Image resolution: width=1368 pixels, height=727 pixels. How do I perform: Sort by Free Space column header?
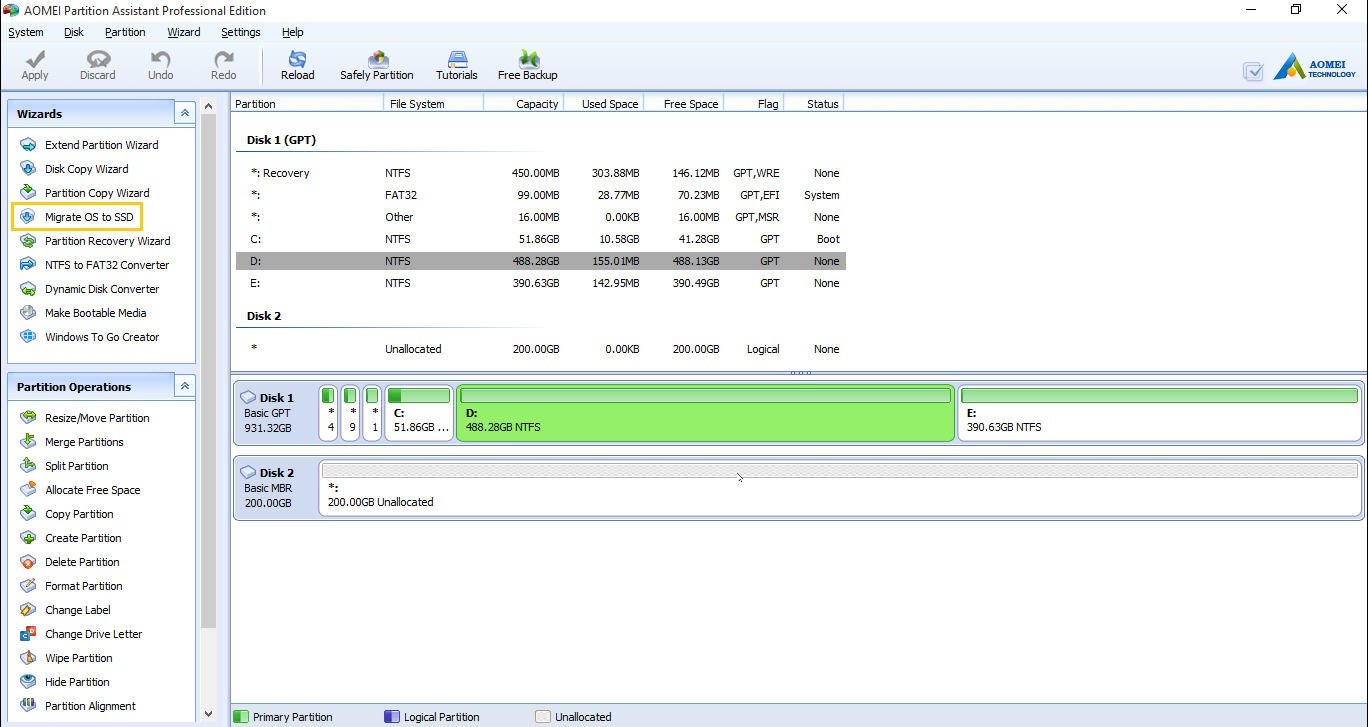[x=684, y=103]
